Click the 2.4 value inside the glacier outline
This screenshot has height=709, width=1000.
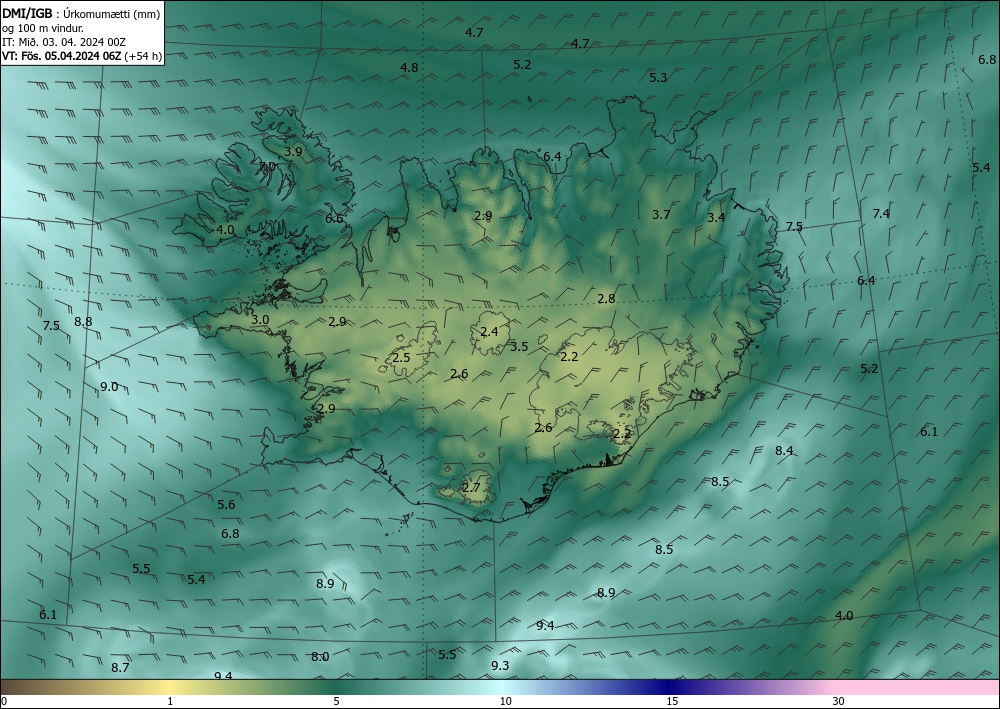tap(489, 332)
